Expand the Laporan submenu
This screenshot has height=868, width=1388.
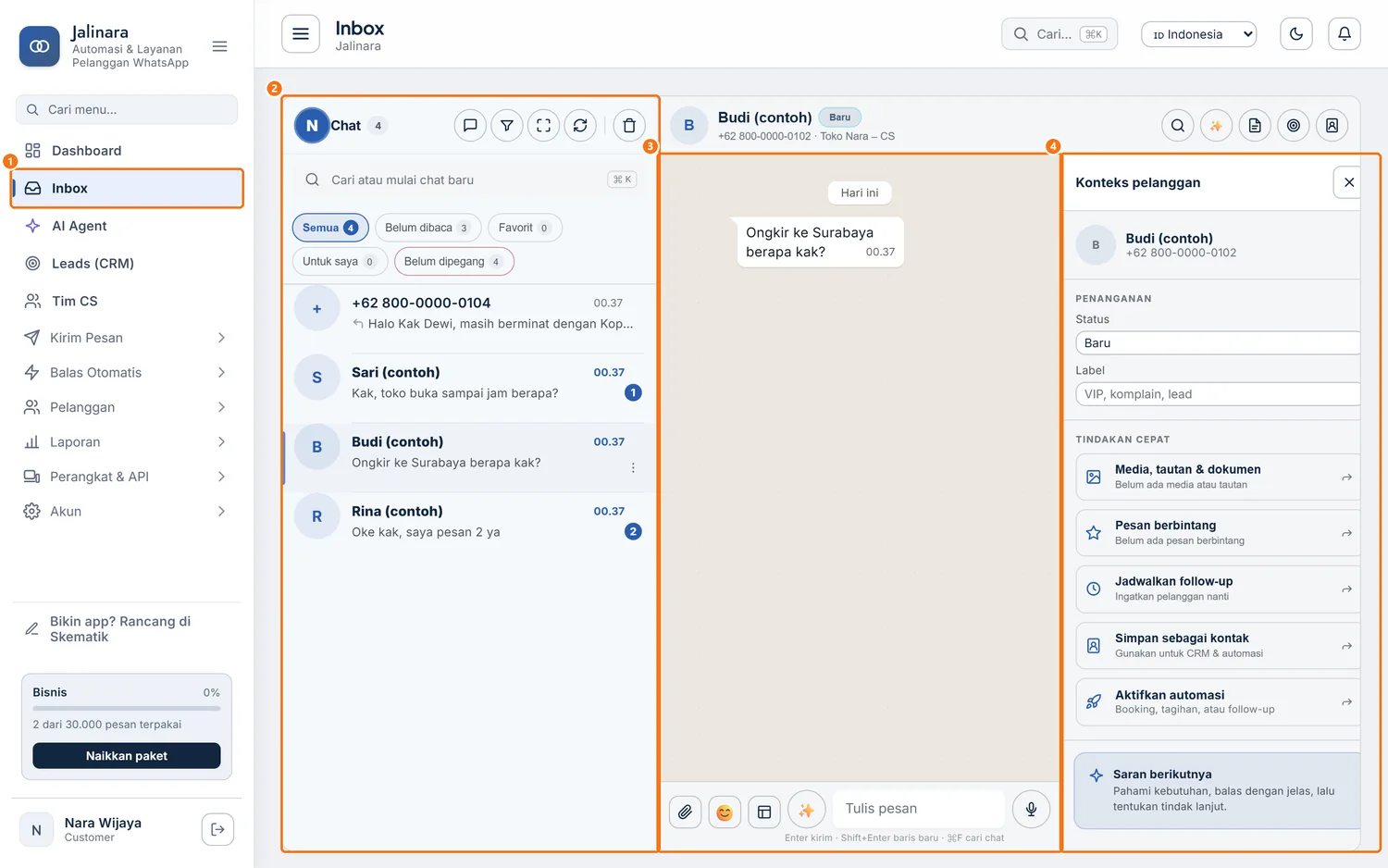coord(125,442)
